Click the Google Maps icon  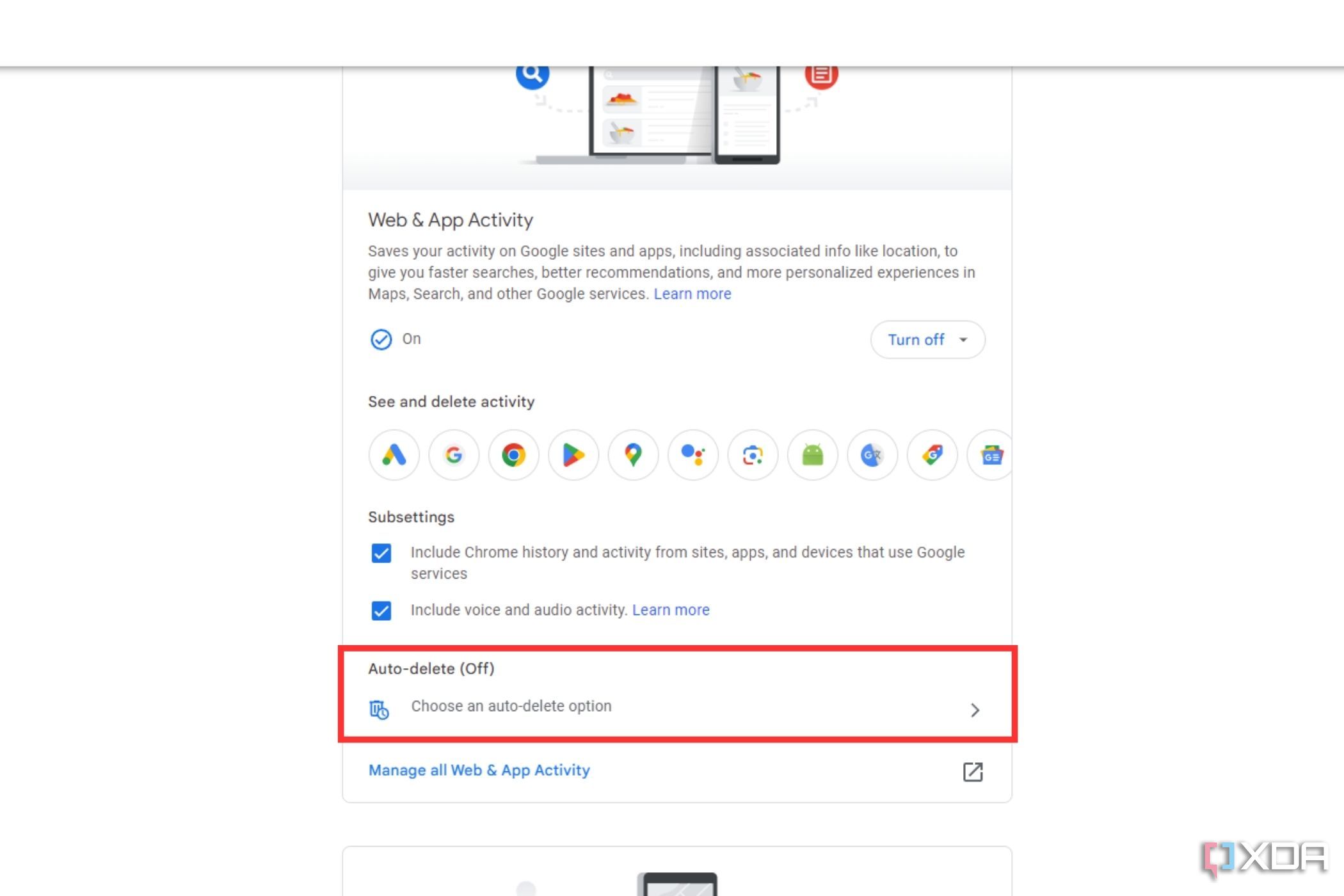point(633,454)
